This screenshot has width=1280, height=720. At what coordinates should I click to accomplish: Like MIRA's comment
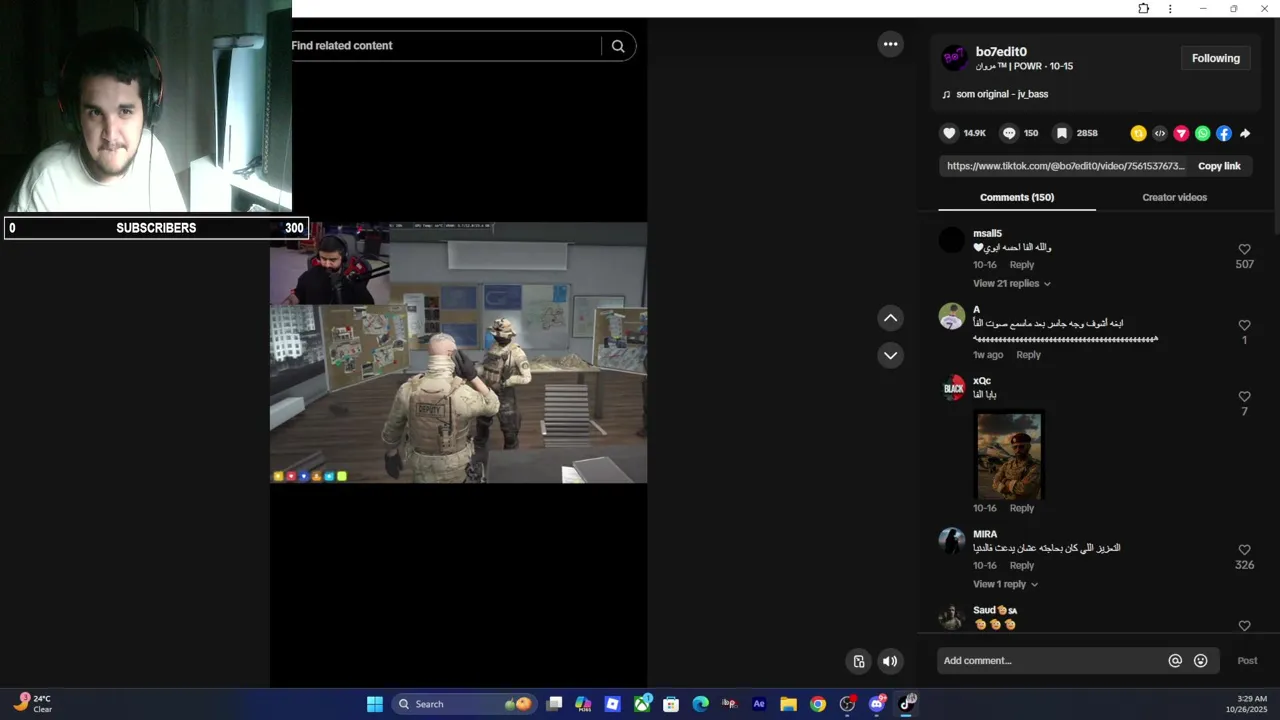[1244, 550]
